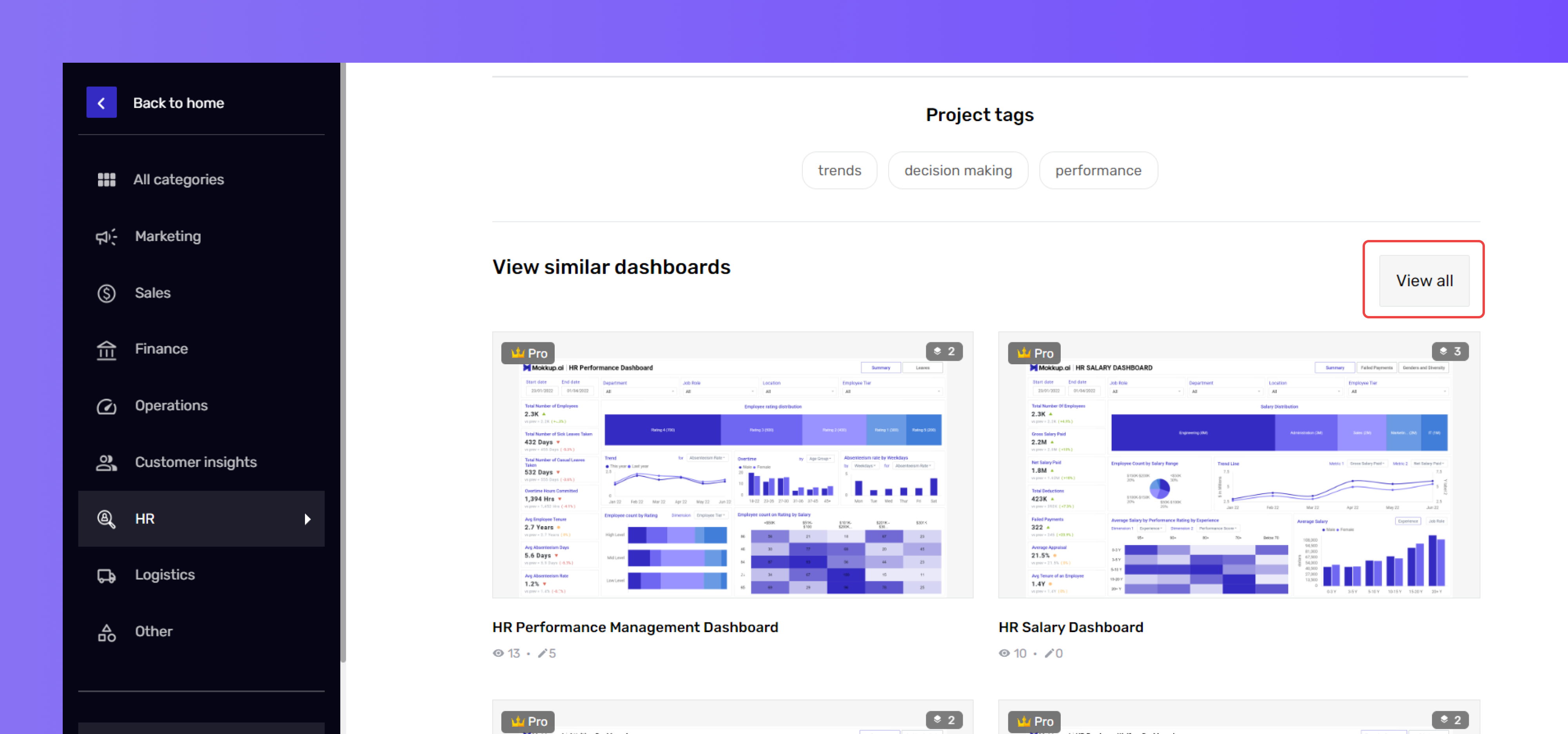Open the Customer insights menu item
This screenshot has width=1568, height=734.
click(201, 463)
